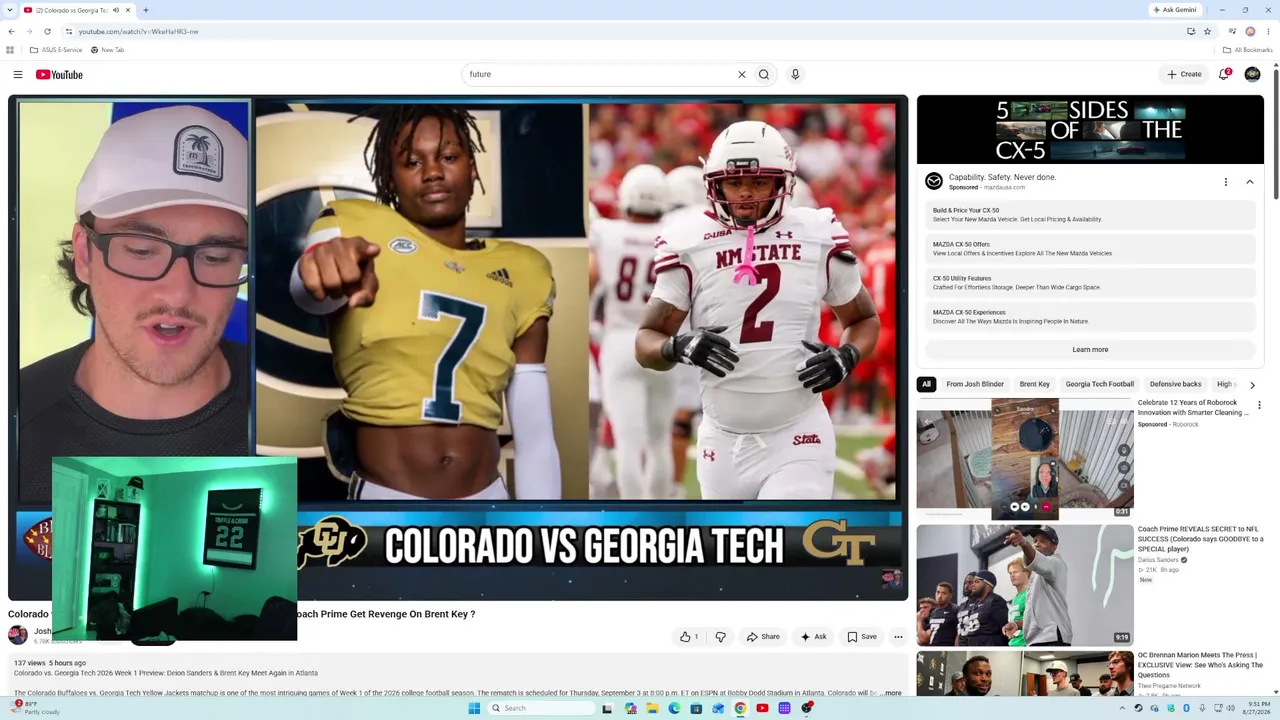Launch Microsoft Edge from the taskbar
Image resolution: width=1280 pixels, height=720 pixels.
(674, 708)
